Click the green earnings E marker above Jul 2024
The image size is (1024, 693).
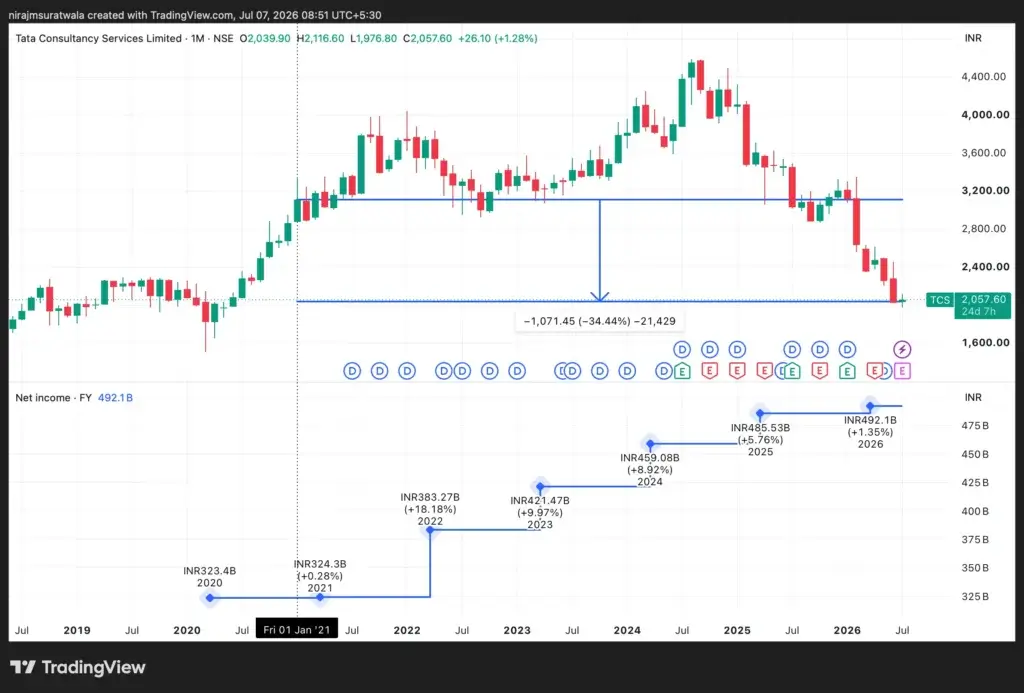(682, 371)
